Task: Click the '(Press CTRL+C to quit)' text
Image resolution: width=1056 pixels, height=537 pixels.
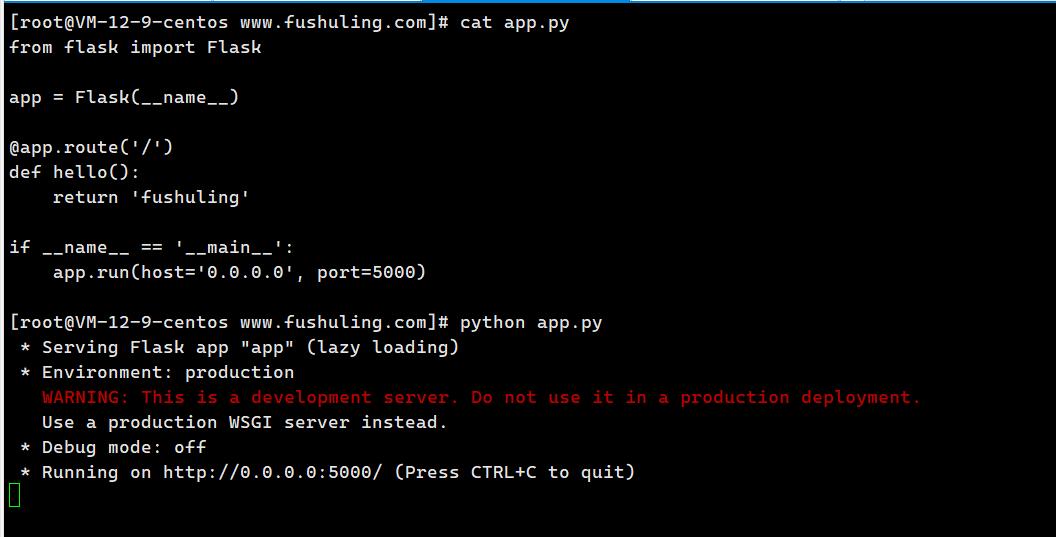Action: point(514,472)
